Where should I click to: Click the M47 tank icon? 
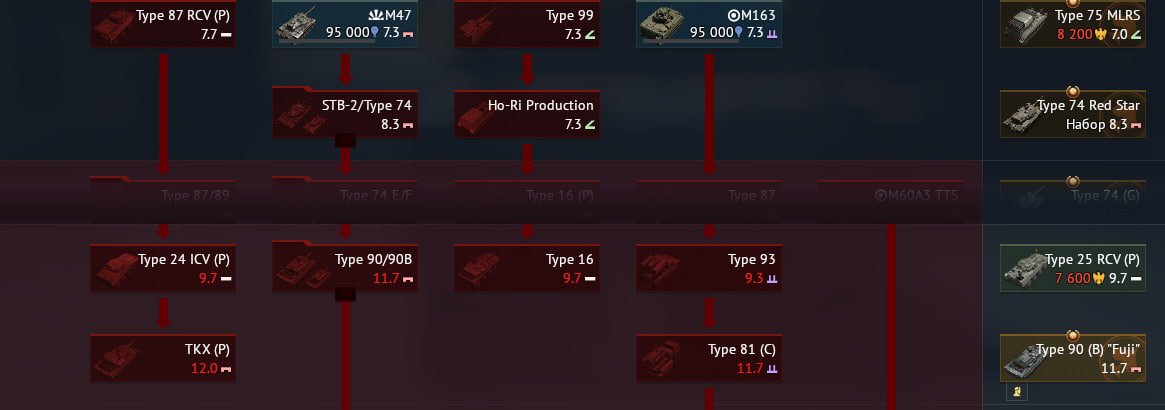[297, 24]
